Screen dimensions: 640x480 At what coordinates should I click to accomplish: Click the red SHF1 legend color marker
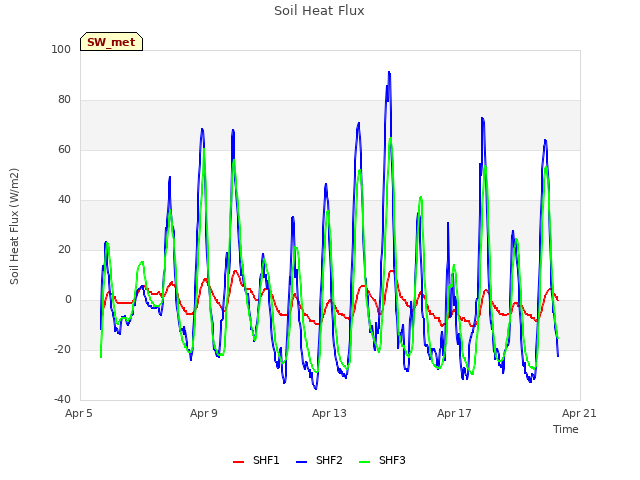pos(238,462)
